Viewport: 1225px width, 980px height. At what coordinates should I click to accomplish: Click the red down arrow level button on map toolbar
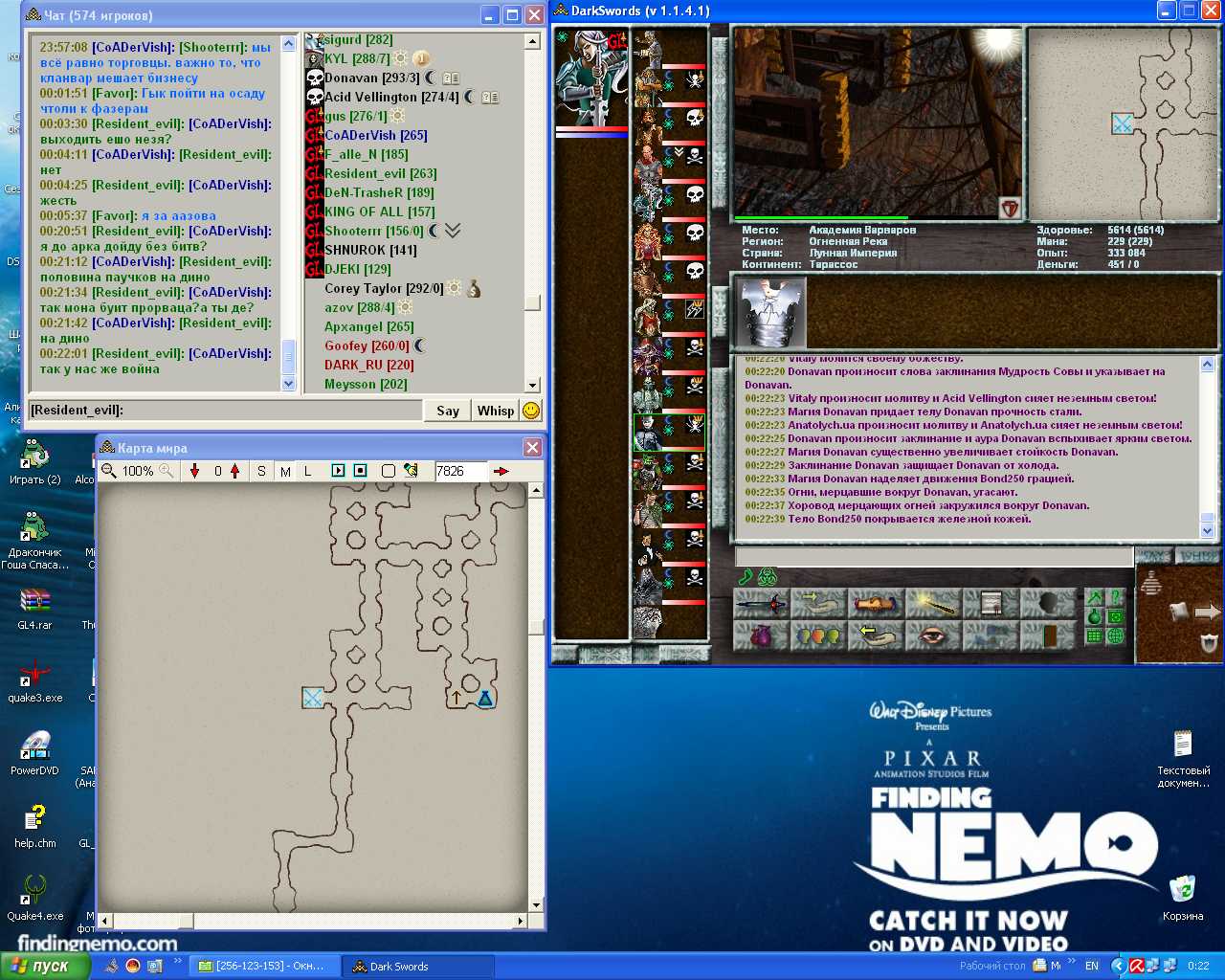click(x=194, y=471)
